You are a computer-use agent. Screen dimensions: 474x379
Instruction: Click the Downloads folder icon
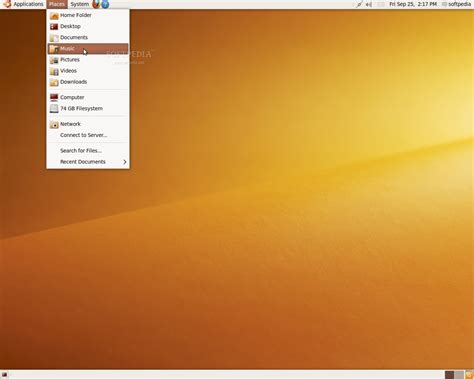point(54,82)
